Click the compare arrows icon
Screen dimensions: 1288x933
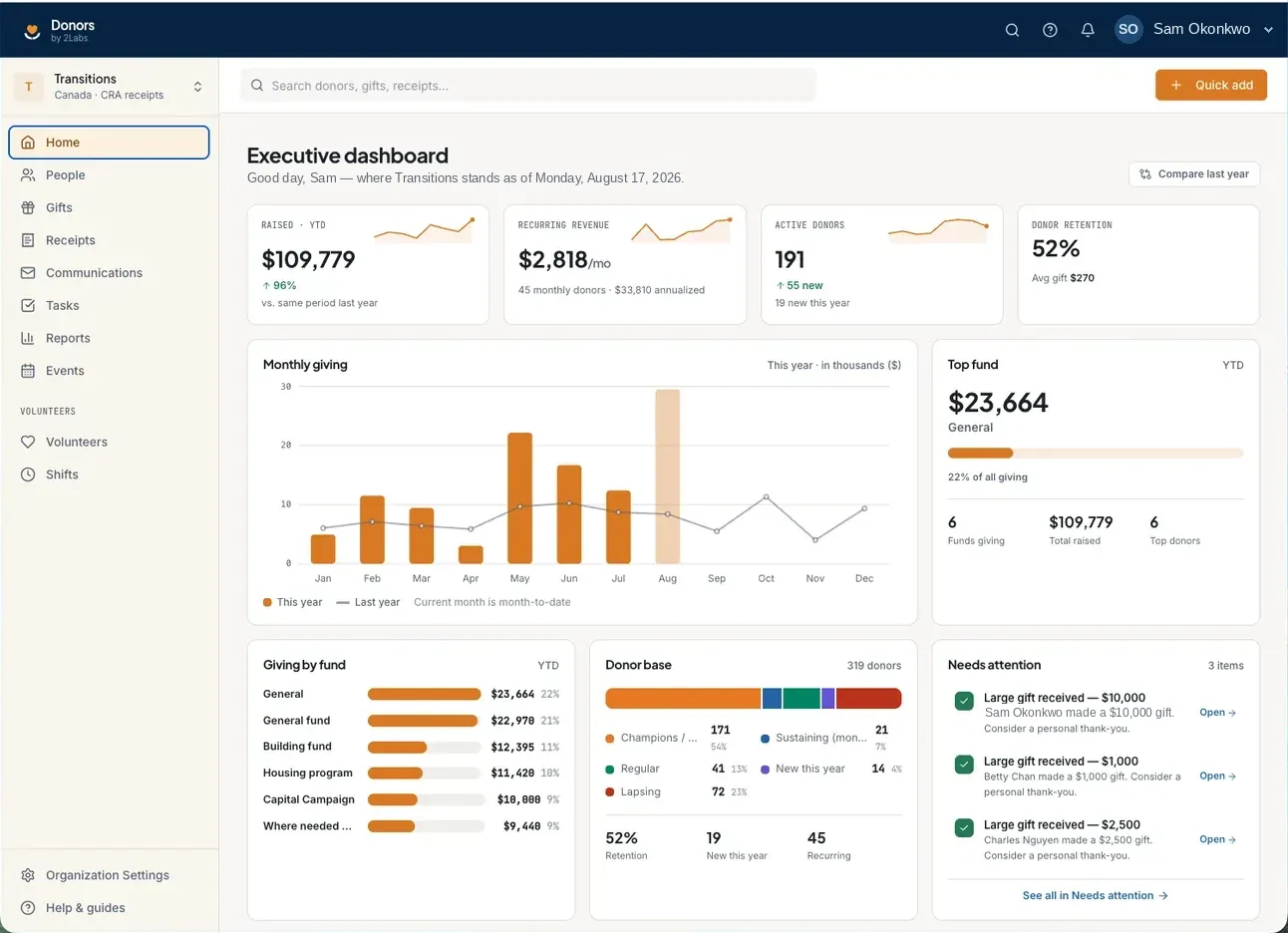coord(1145,174)
